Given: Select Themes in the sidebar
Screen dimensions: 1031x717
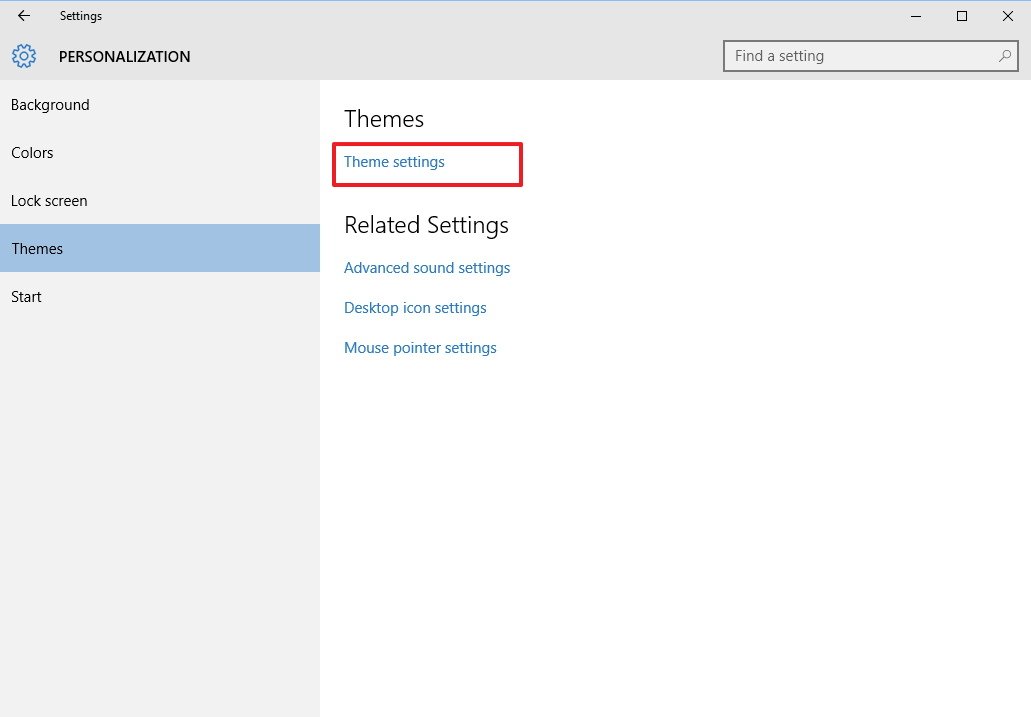Looking at the screenshot, I should 37,249.
